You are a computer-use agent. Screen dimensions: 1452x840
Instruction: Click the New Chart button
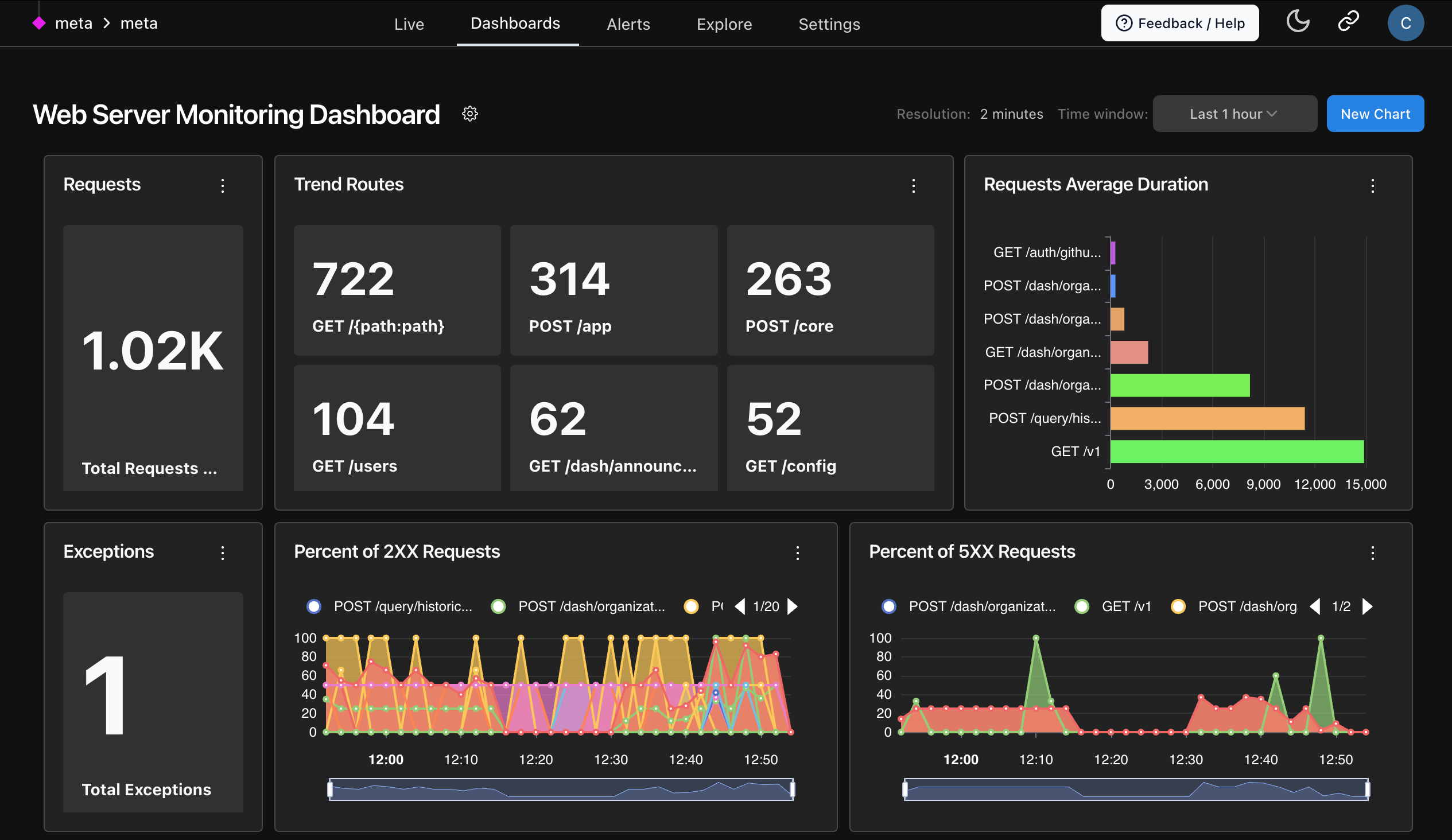coord(1375,114)
